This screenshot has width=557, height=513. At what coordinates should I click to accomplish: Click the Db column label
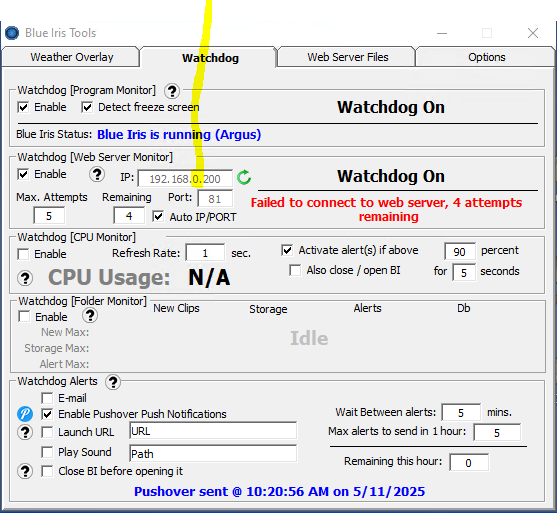tap(464, 308)
